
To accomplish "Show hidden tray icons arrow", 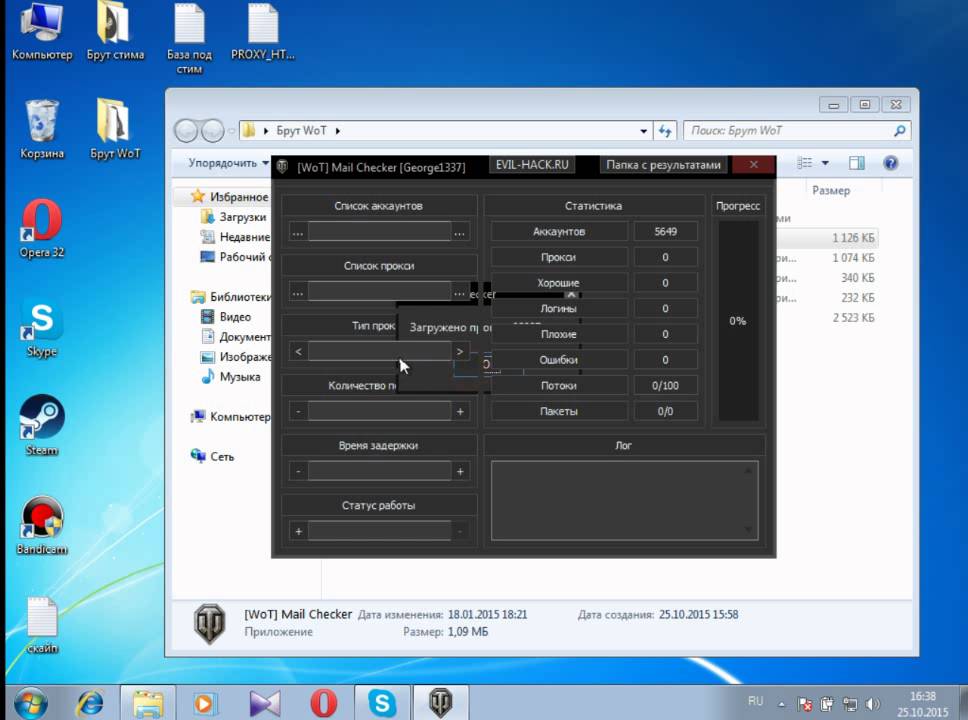I will pyautogui.click(x=782, y=704).
